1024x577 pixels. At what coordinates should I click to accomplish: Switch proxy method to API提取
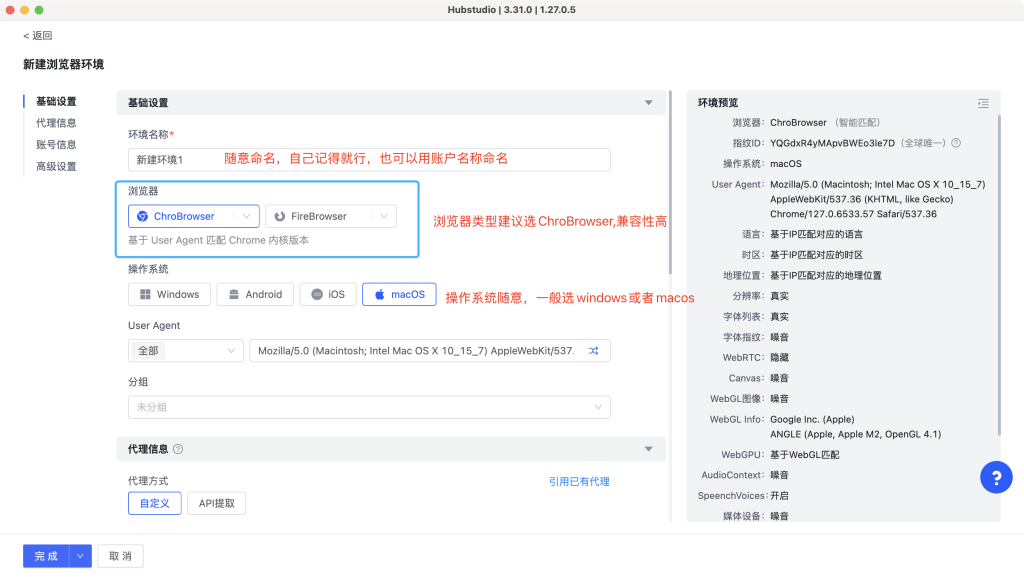click(x=216, y=503)
